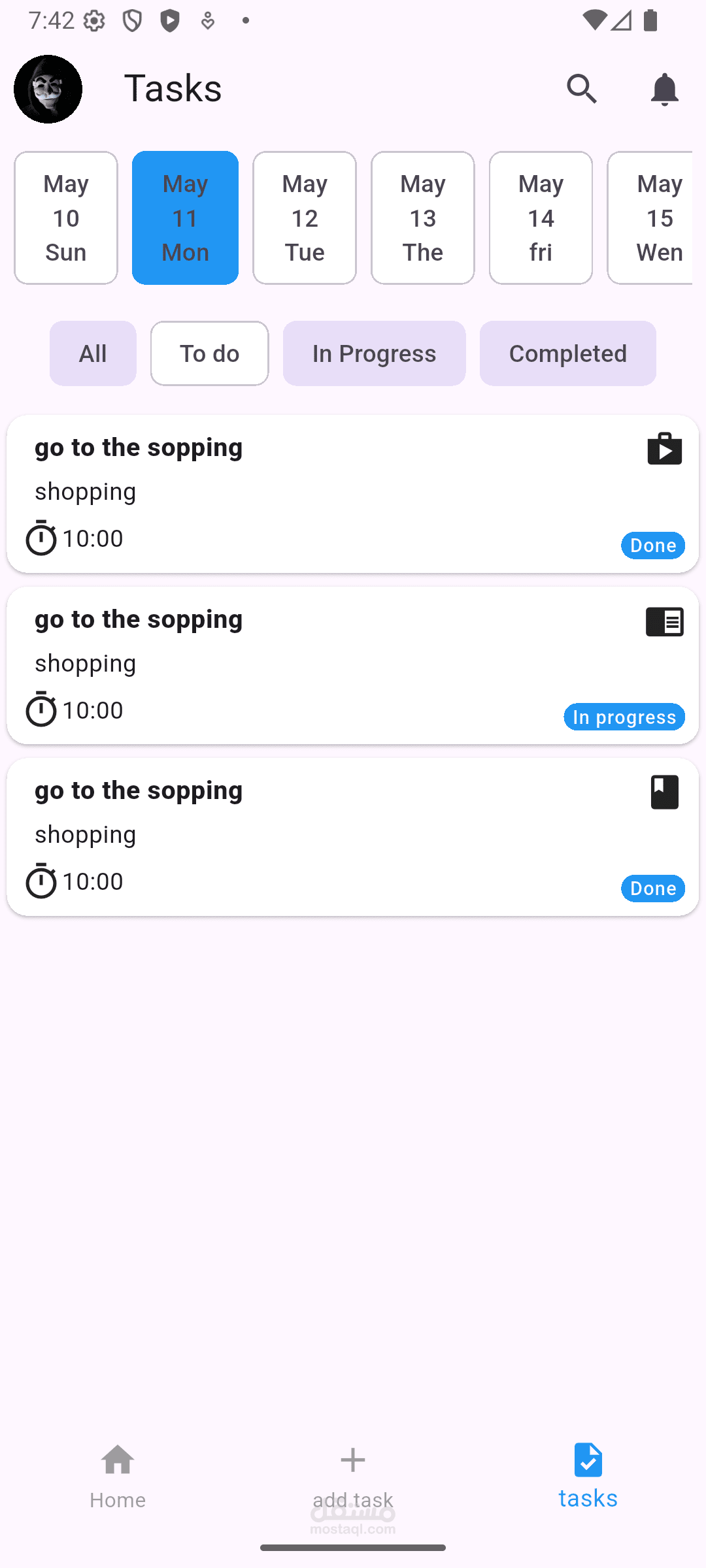
Task: Filter tasks by In Progress
Action: click(374, 353)
